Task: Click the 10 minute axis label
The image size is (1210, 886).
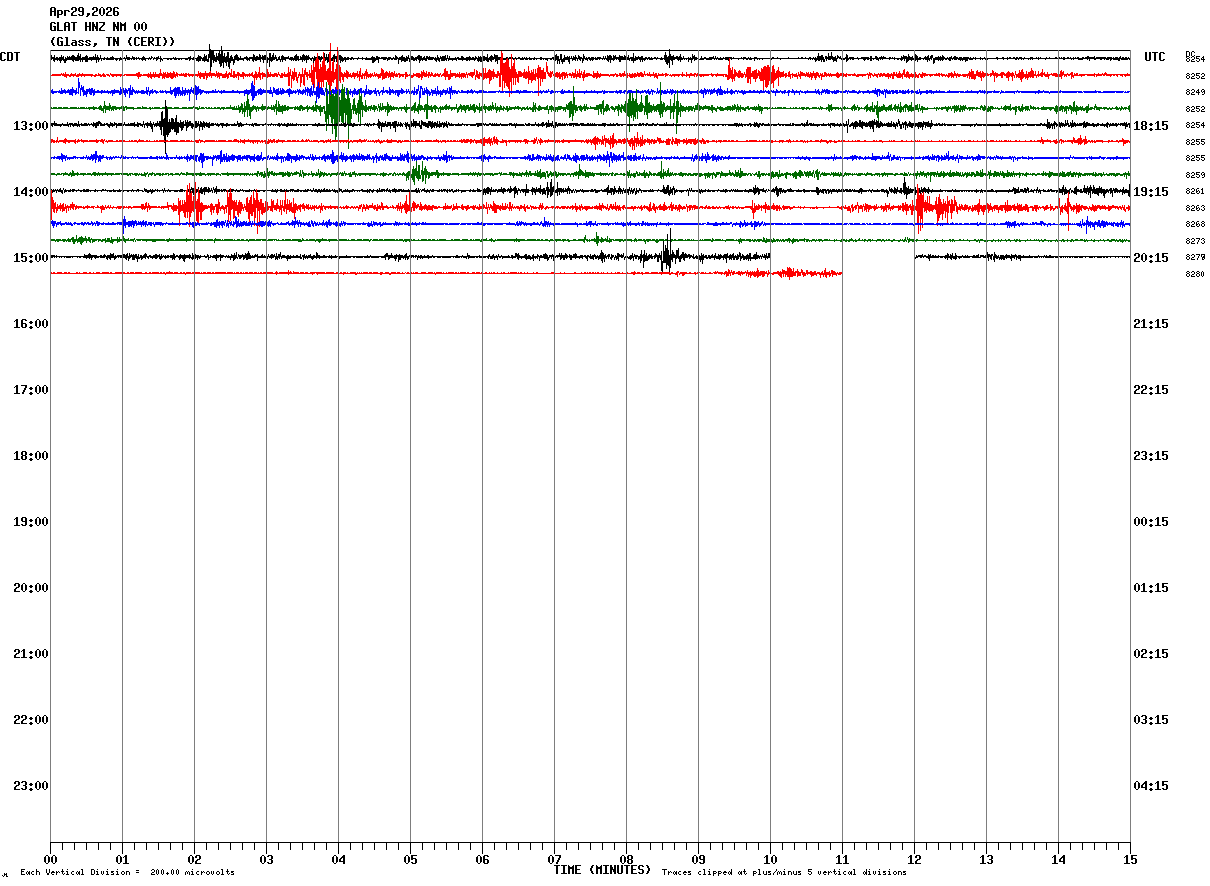Action: click(x=770, y=860)
